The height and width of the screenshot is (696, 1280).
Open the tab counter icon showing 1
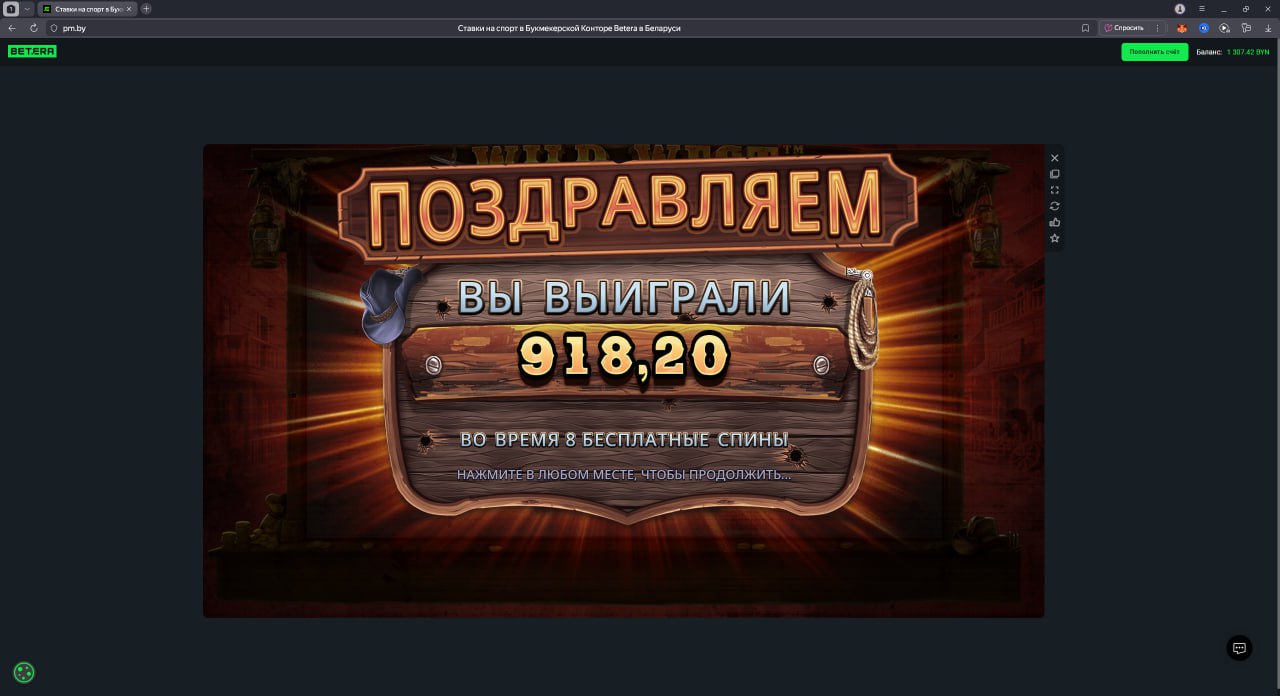click(10, 8)
